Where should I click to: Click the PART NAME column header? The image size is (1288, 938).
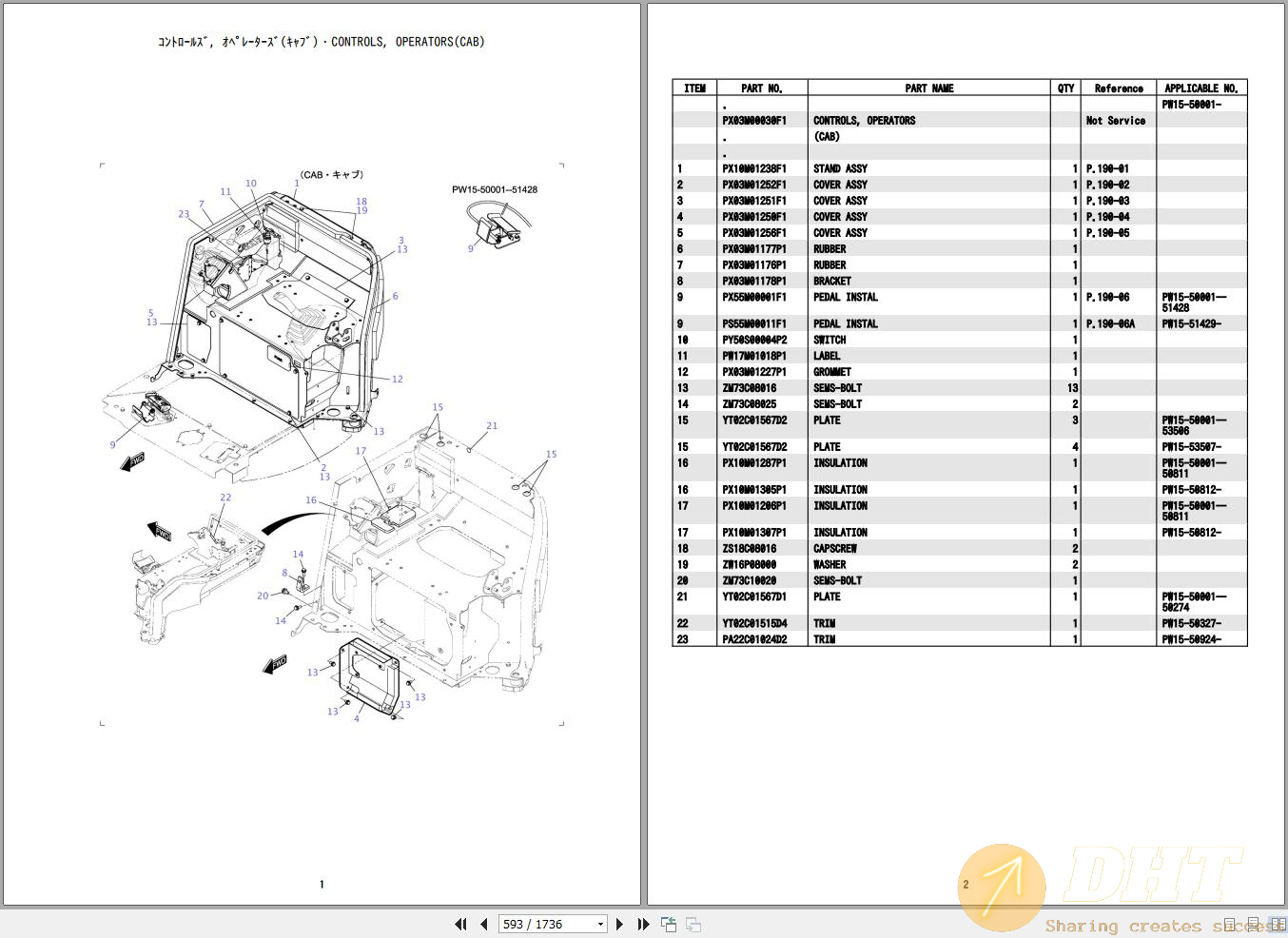point(929,88)
